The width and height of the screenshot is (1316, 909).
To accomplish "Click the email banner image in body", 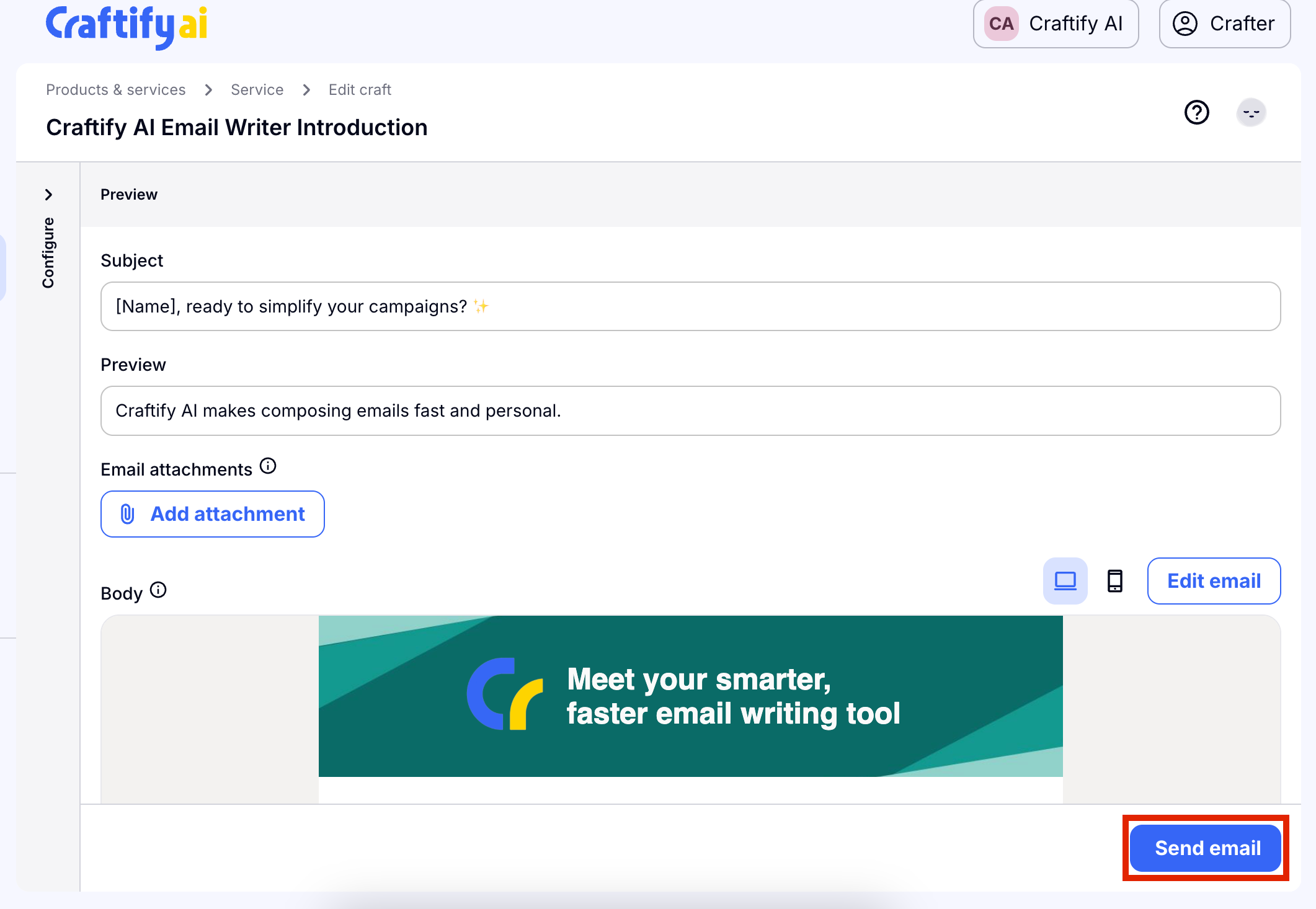I will coord(690,696).
